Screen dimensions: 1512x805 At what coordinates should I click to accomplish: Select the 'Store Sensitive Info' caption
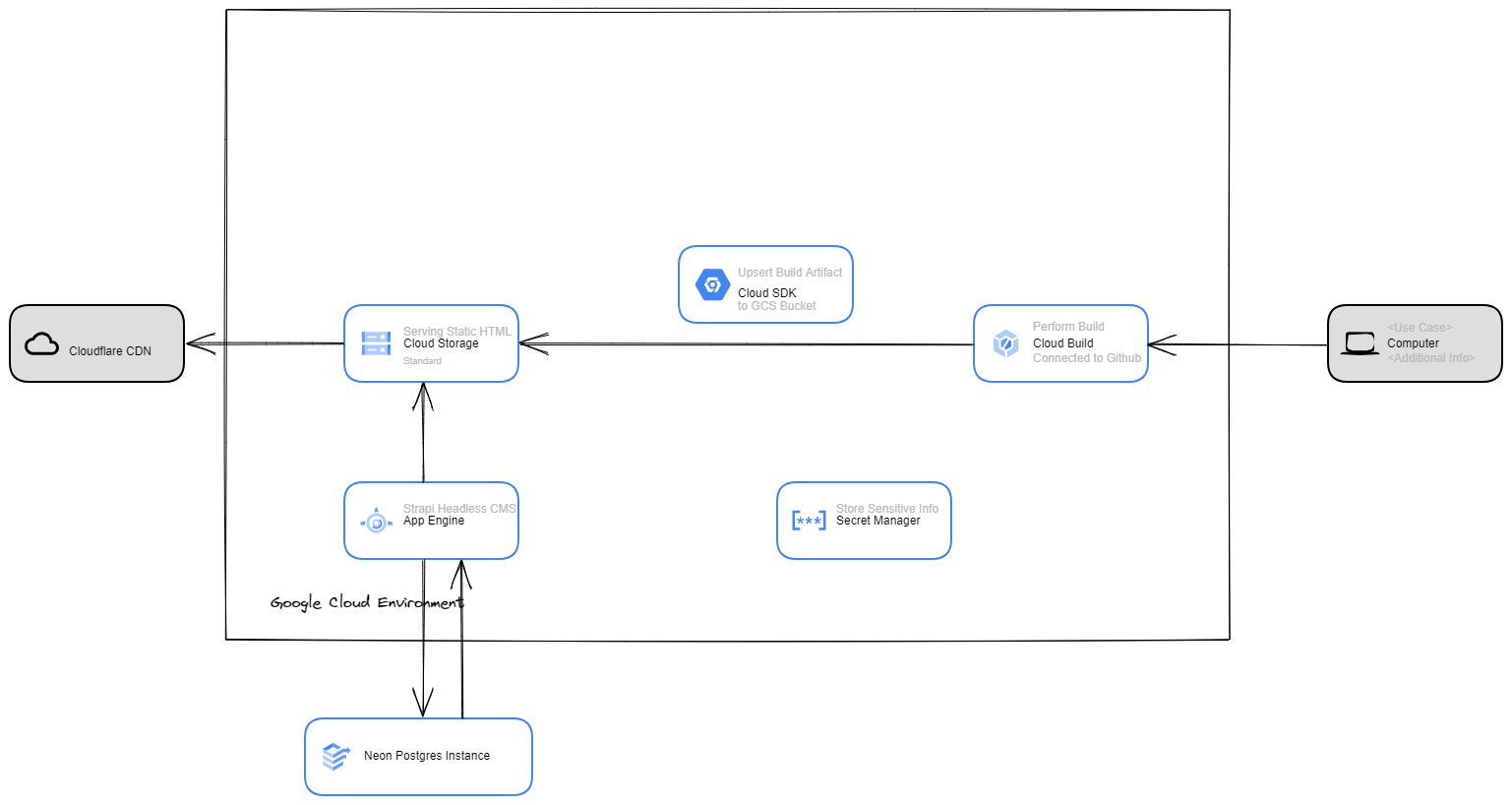pyautogui.click(x=887, y=509)
